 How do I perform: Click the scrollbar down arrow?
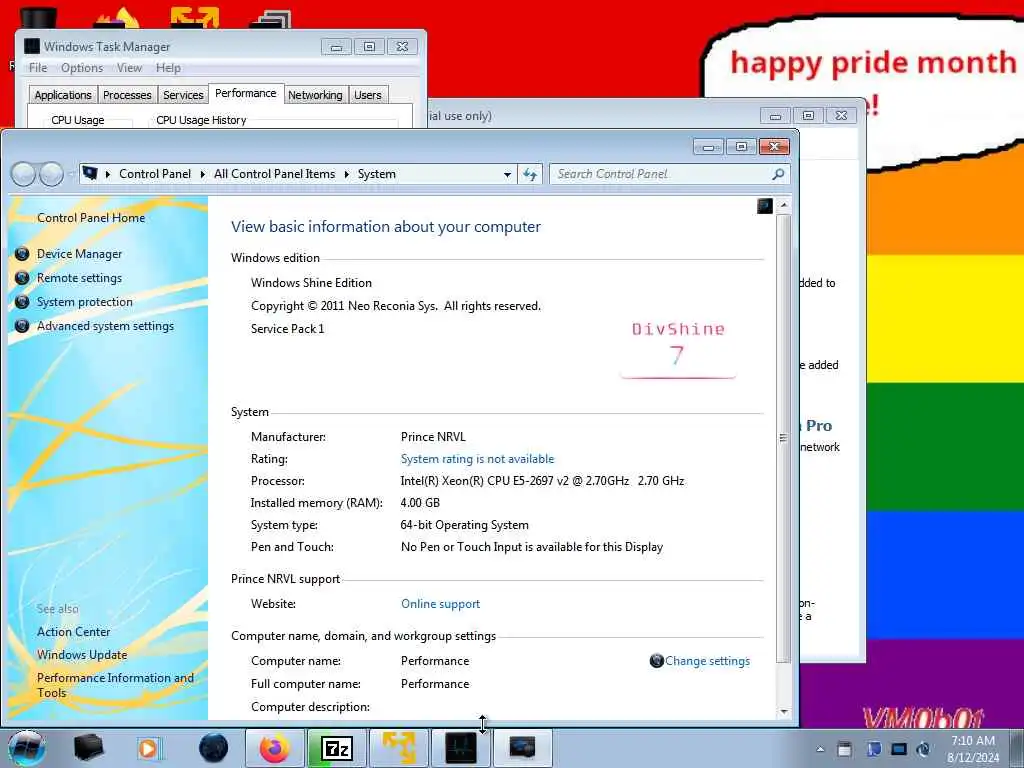[x=784, y=712]
